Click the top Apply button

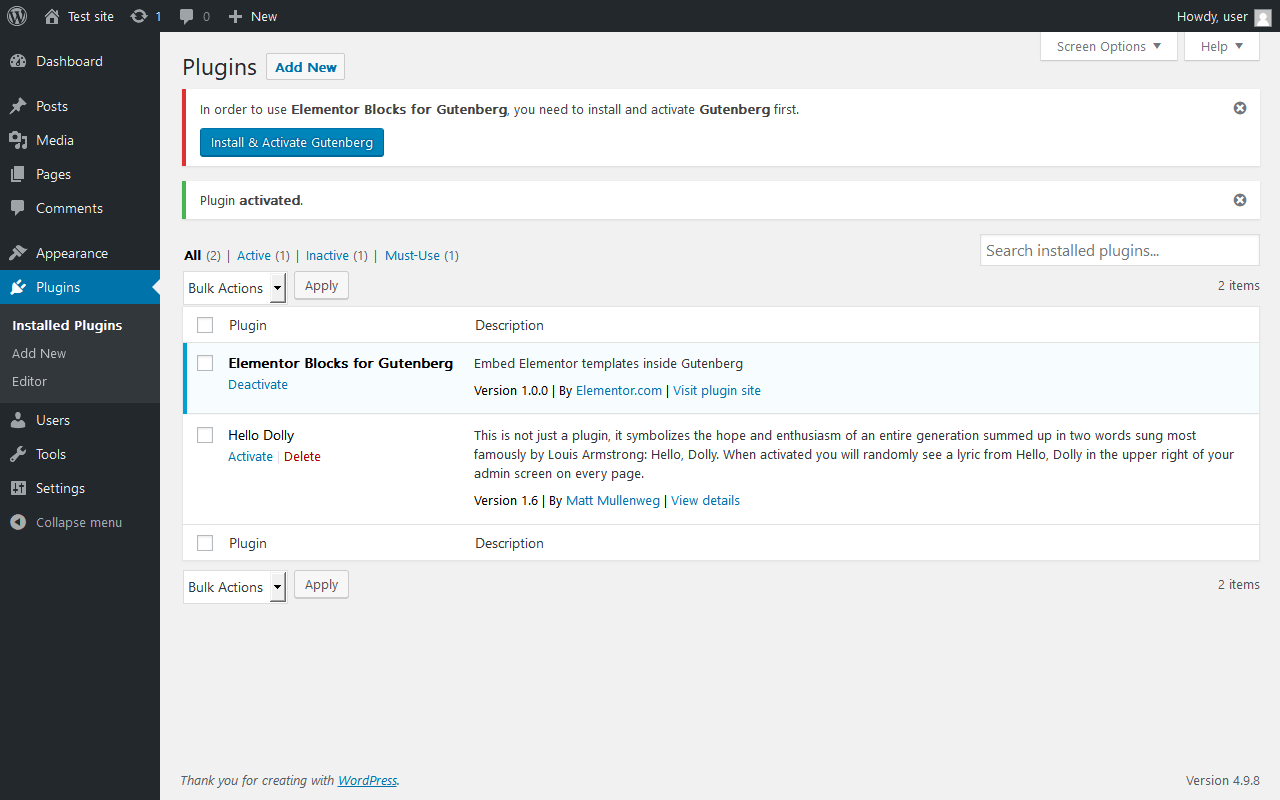[x=321, y=286]
